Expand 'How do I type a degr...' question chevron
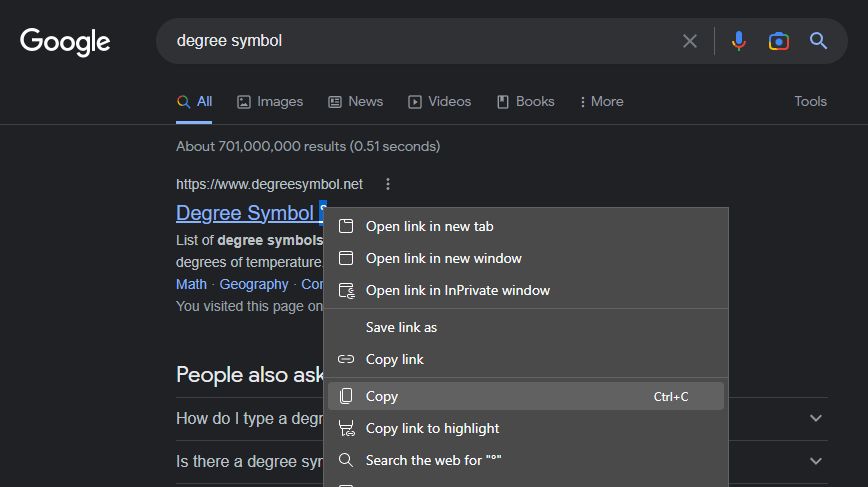The width and height of the screenshot is (868, 487). [816, 418]
